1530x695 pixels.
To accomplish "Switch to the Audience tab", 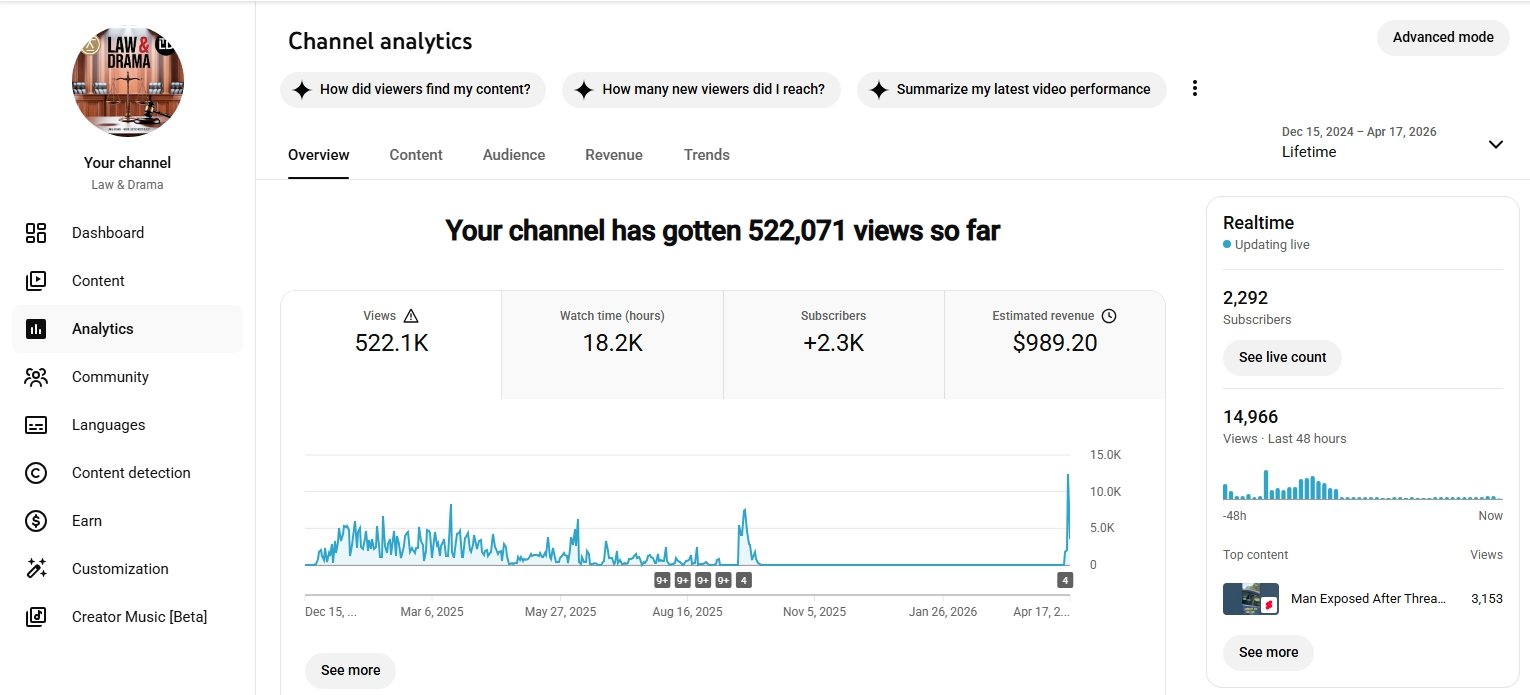I will click(514, 155).
